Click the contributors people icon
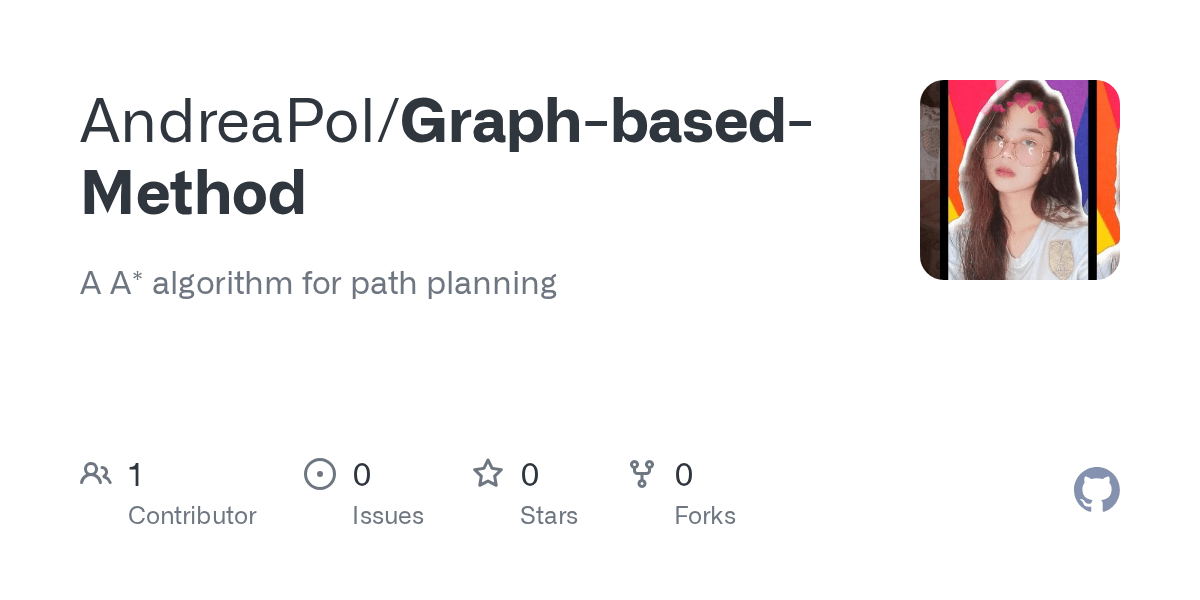 (x=96, y=474)
